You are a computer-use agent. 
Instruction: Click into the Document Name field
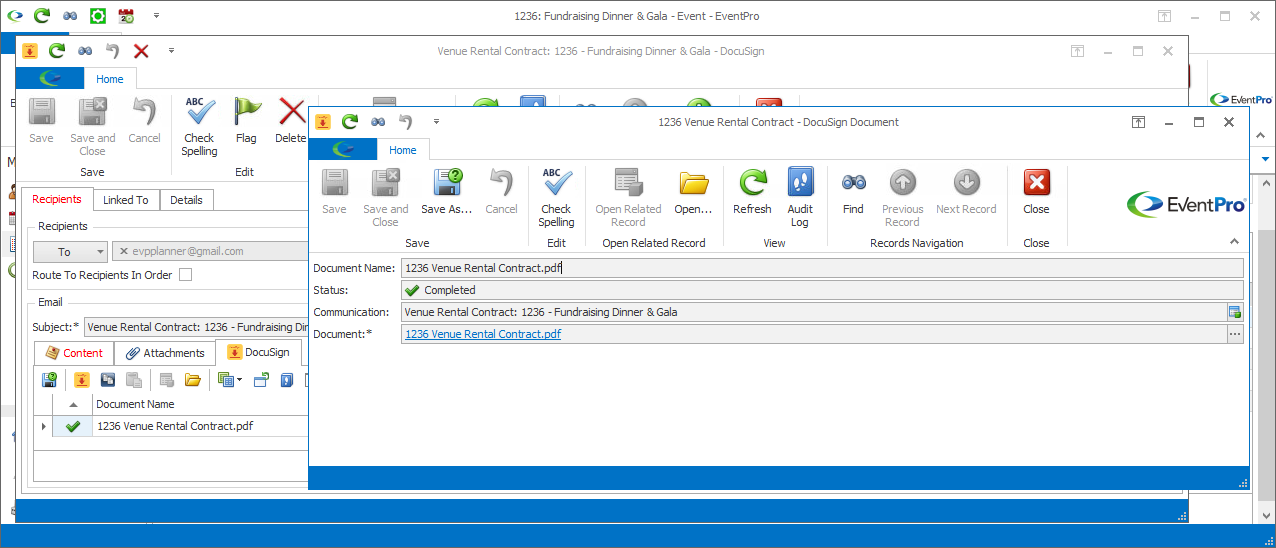tap(822, 268)
